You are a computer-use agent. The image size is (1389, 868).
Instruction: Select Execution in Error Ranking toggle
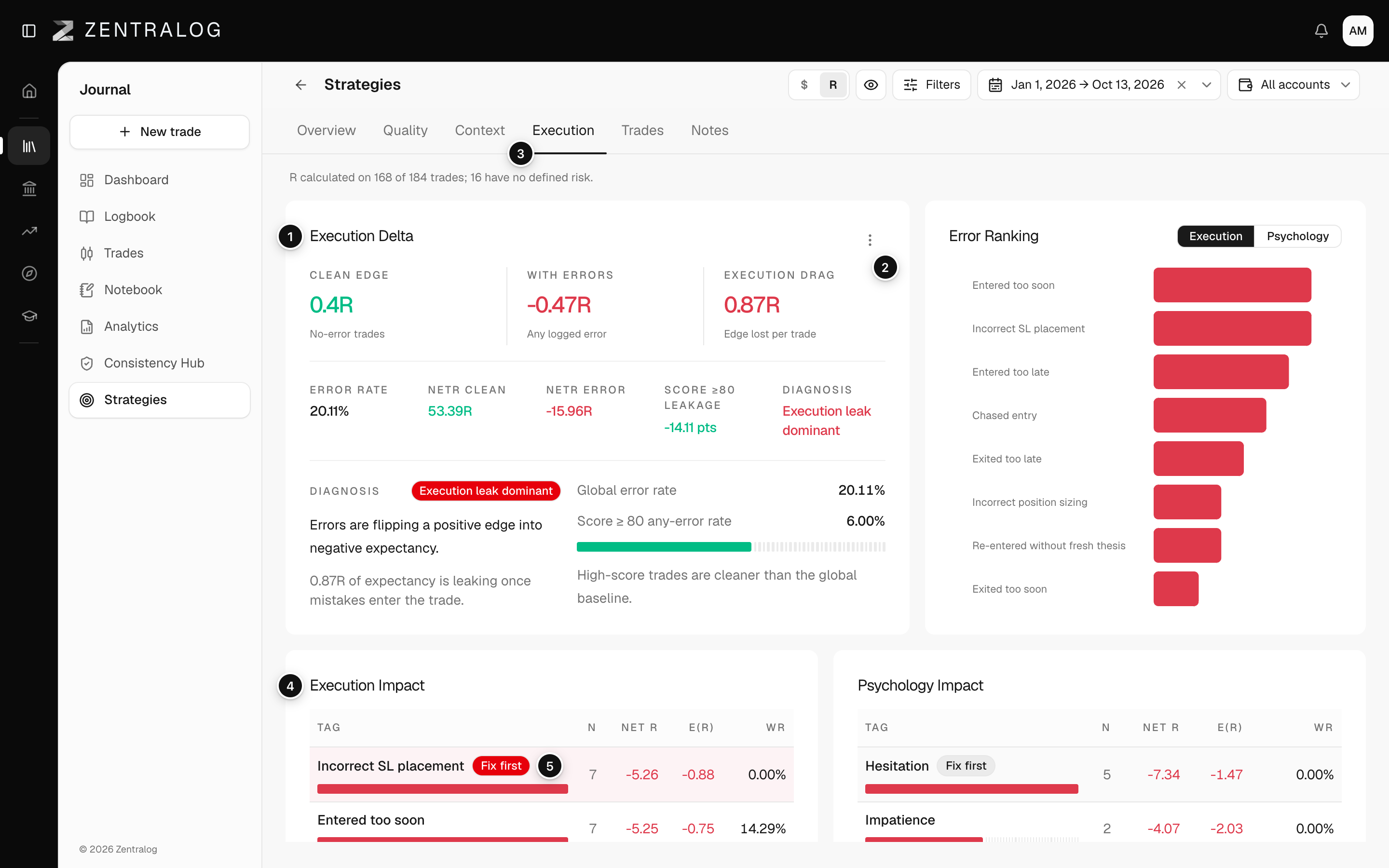pyautogui.click(x=1216, y=236)
